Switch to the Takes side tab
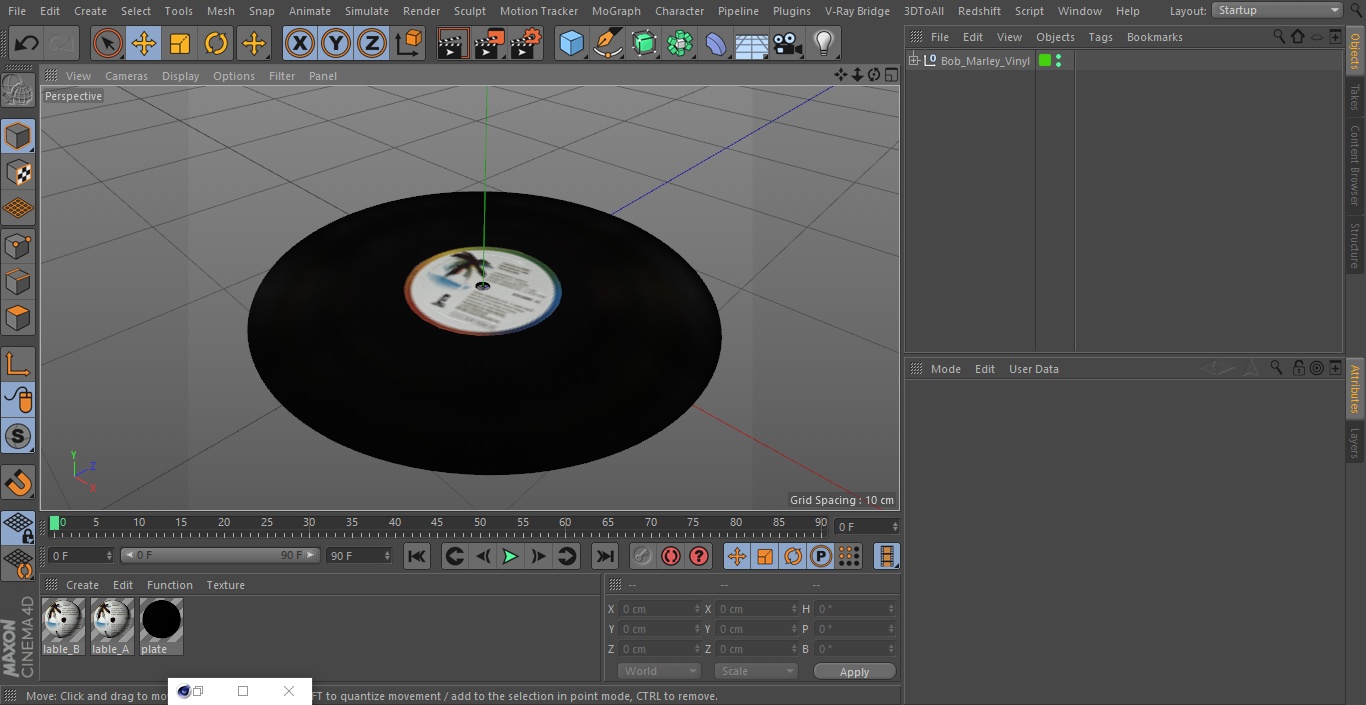This screenshot has width=1366, height=705. click(x=1355, y=97)
